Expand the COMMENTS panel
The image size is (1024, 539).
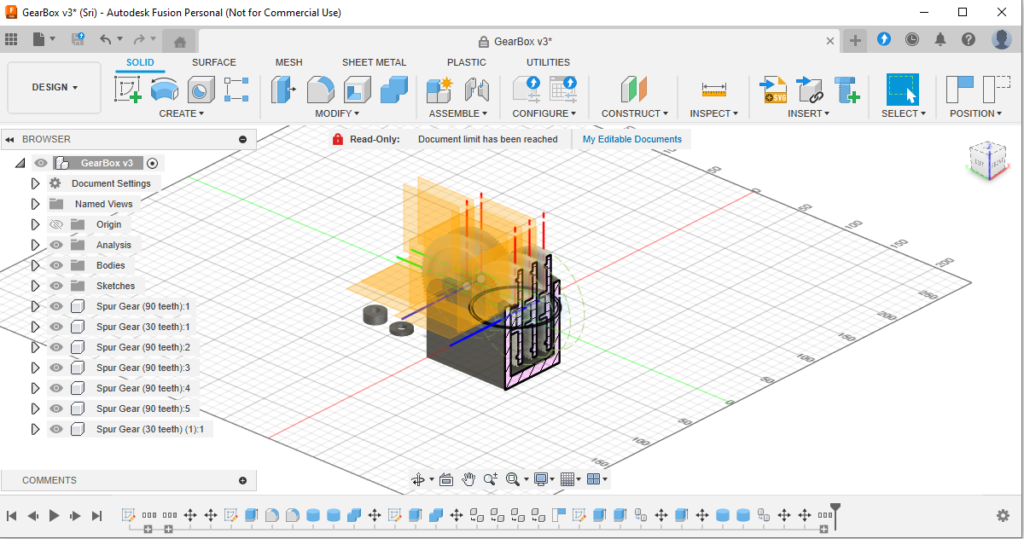(243, 480)
